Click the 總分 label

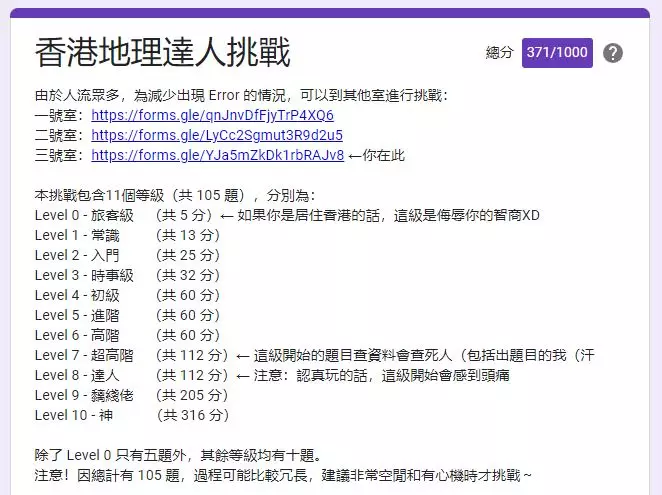click(499, 53)
